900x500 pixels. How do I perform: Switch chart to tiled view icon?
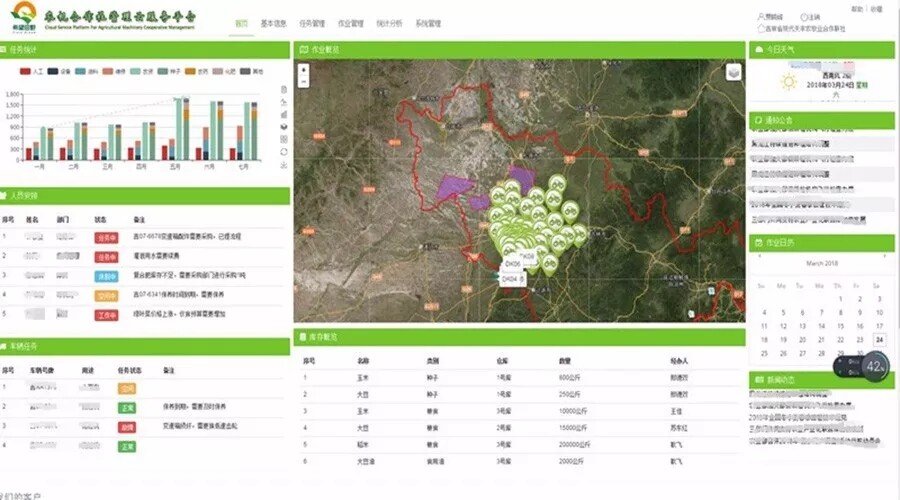pyautogui.click(x=284, y=139)
